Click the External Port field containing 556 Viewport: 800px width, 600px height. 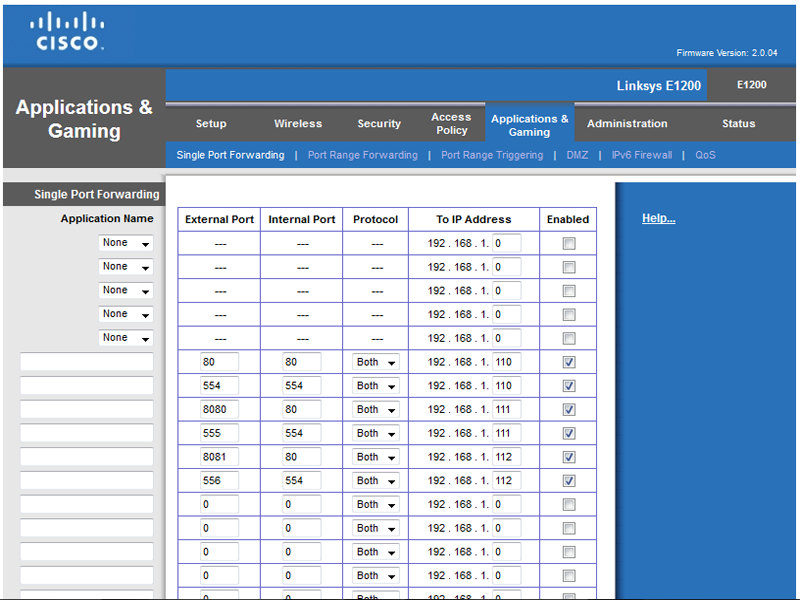pyautogui.click(x=219, y=481)
